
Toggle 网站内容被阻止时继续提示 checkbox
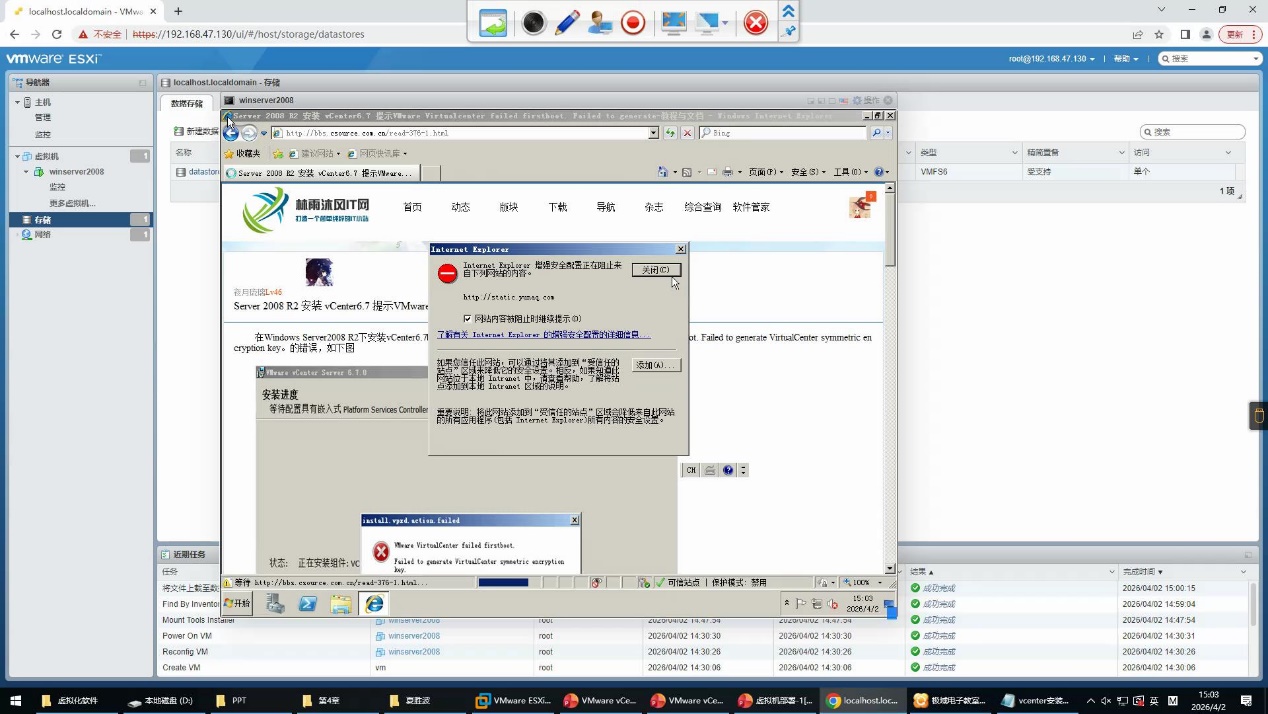pos(467,319)
